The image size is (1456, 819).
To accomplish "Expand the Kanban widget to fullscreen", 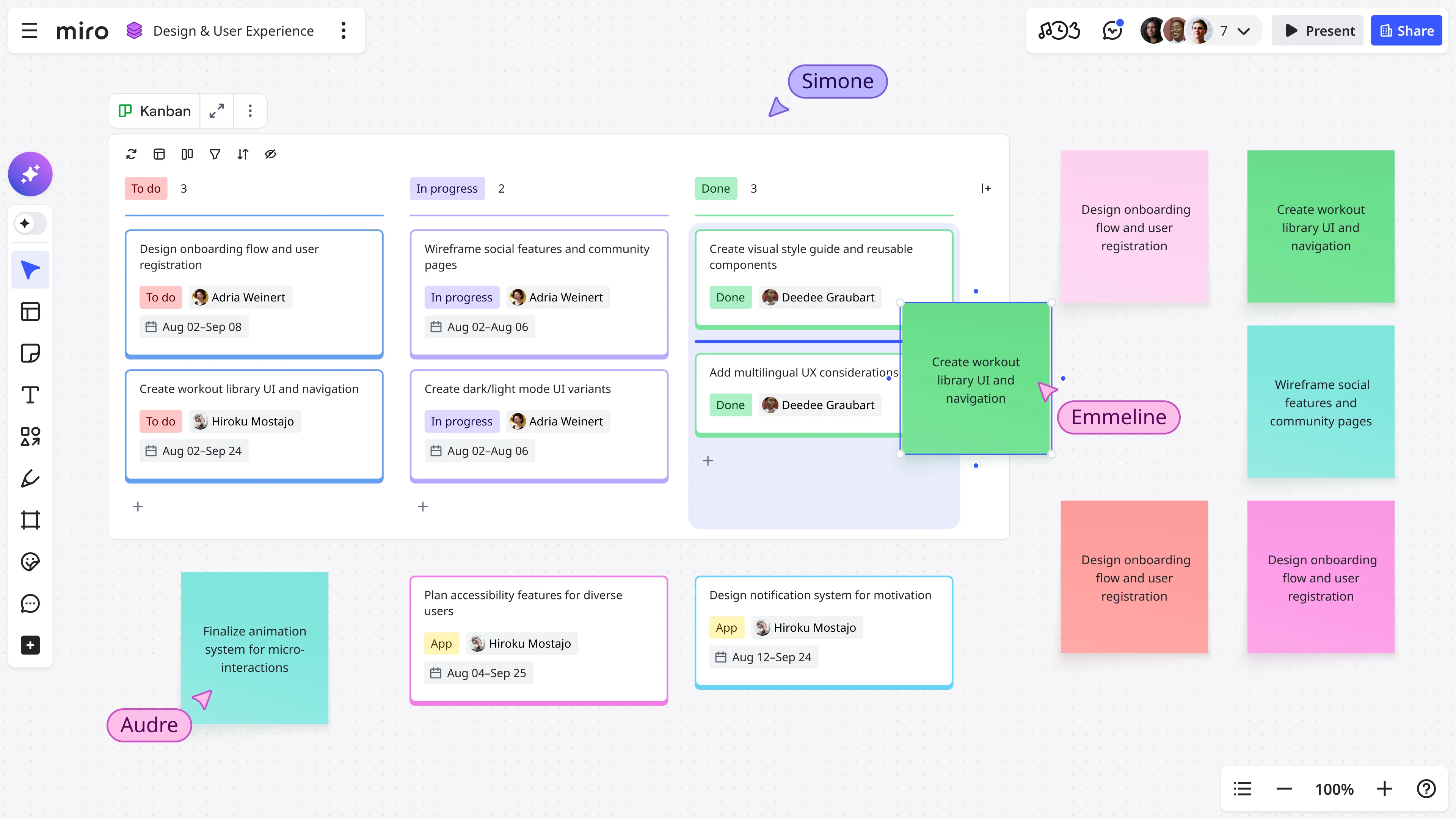I will tap(217, 111).
